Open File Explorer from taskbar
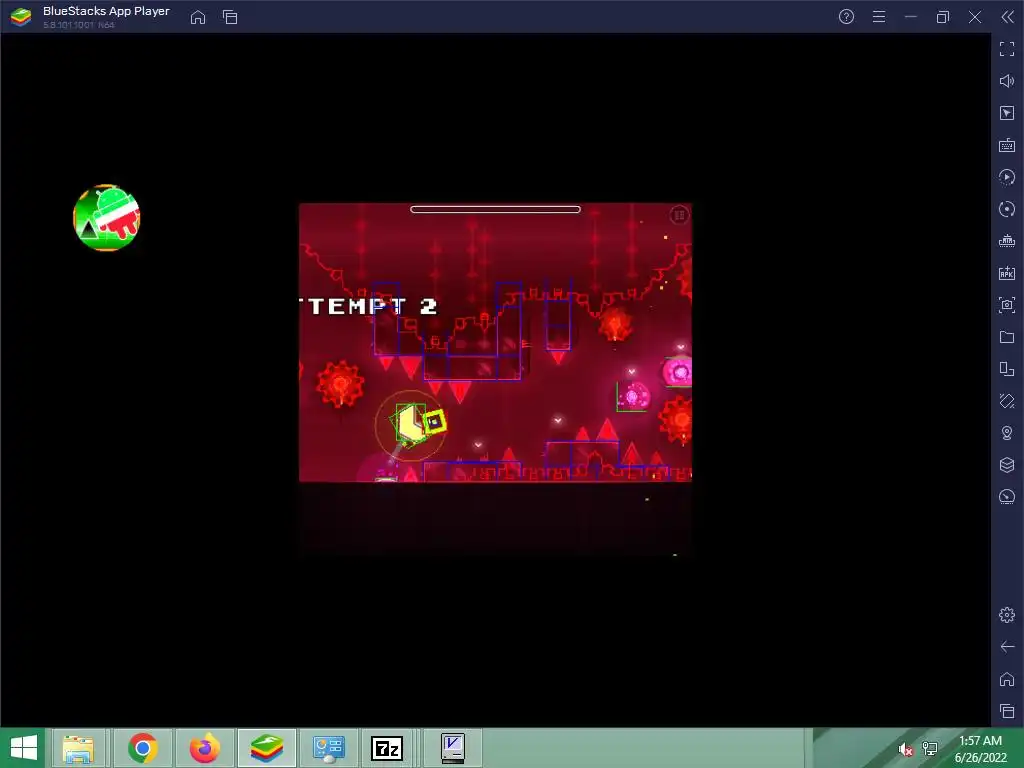The width and height of the screenshot is (1024, 768). tap(78, 748)
